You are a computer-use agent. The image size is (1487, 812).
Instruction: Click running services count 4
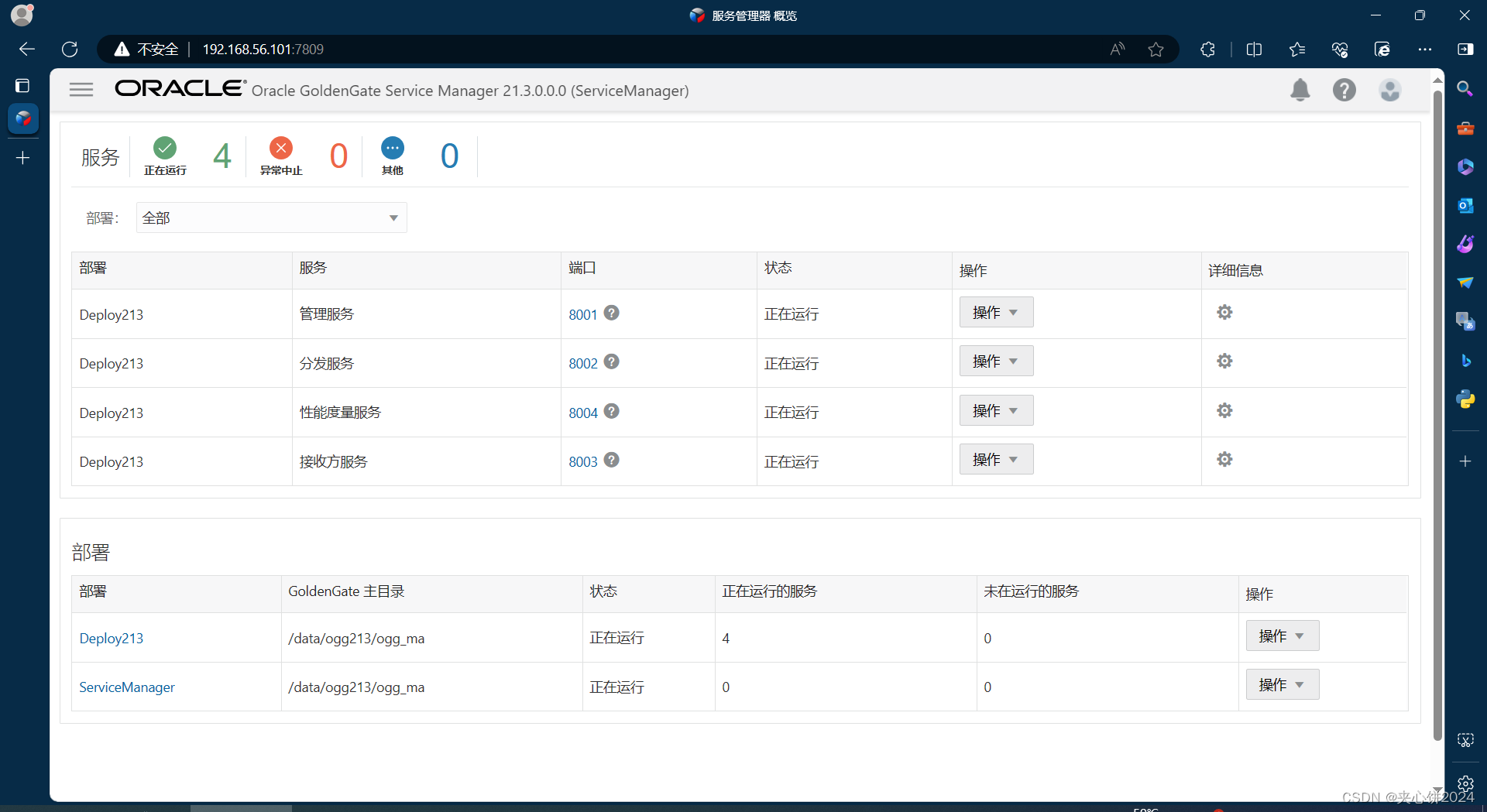[x=222, y=156]
